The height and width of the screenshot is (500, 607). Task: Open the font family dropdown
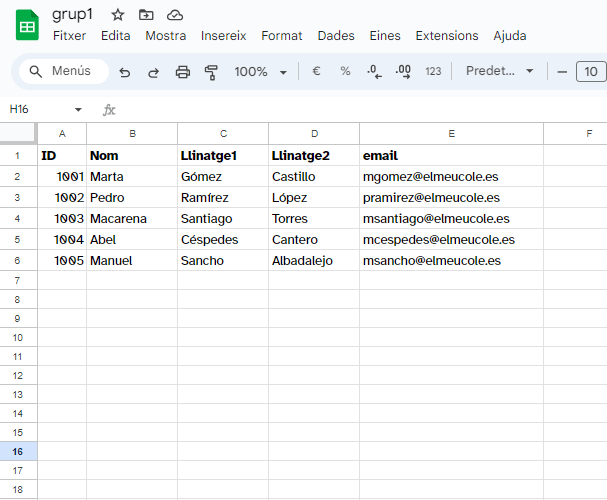click(500, 72)
